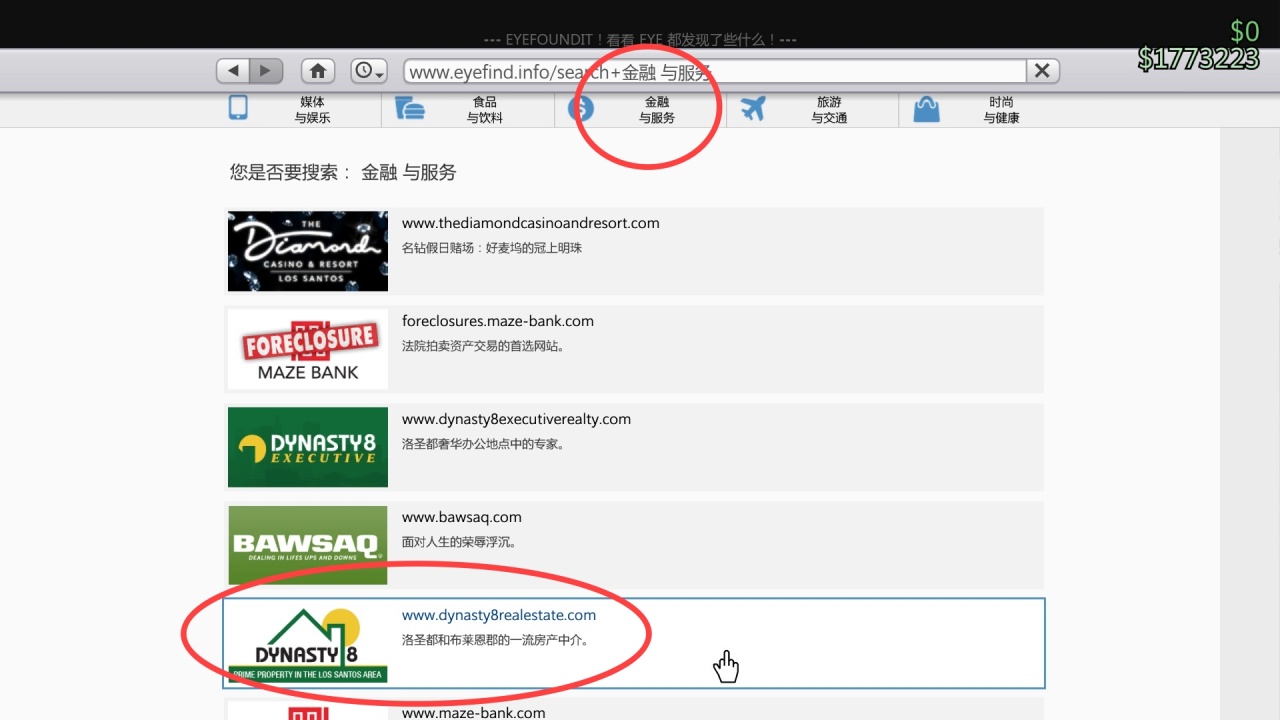Click the burger icon for 食品与饮料

click(410, 108)
